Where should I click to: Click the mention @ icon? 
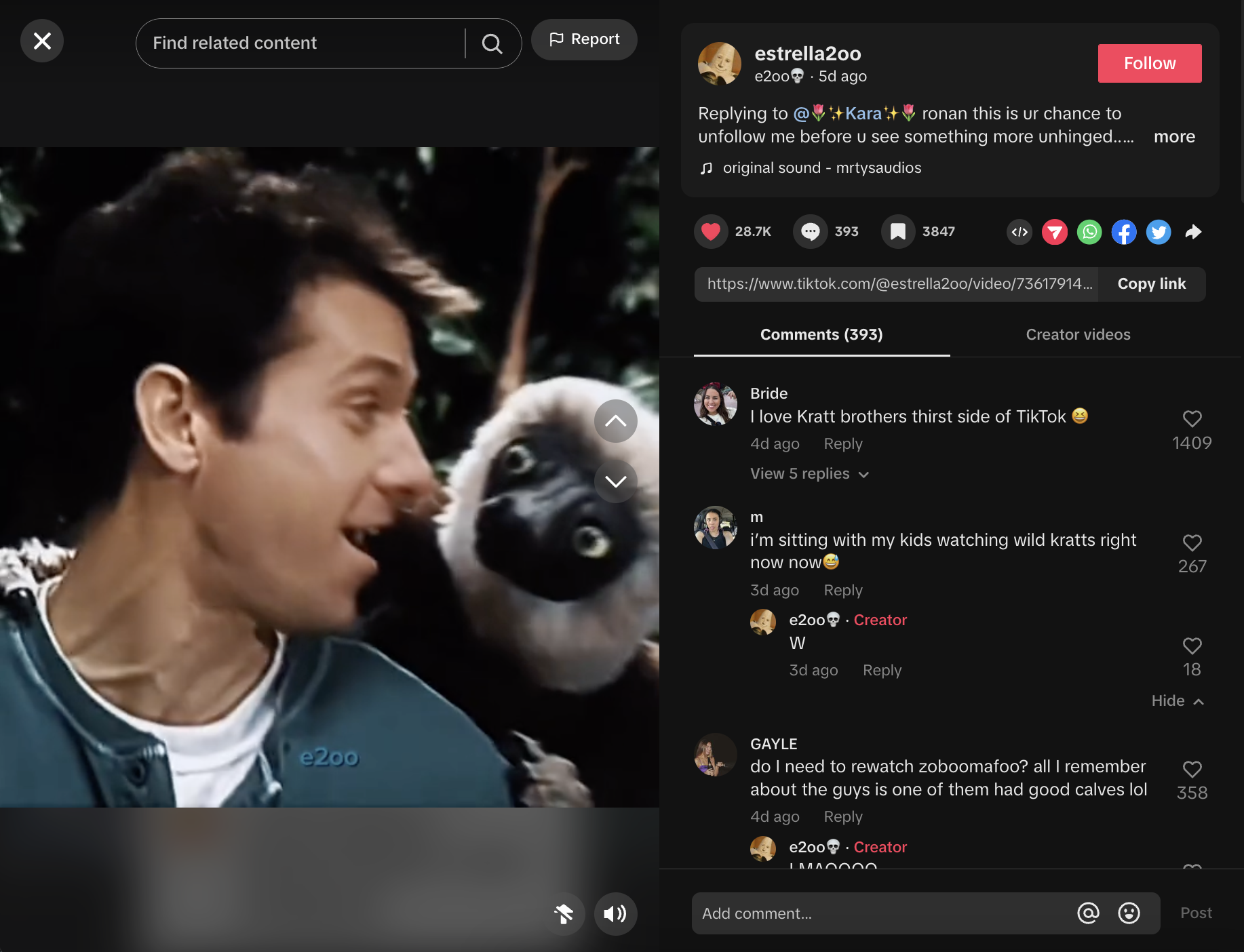1088,913
